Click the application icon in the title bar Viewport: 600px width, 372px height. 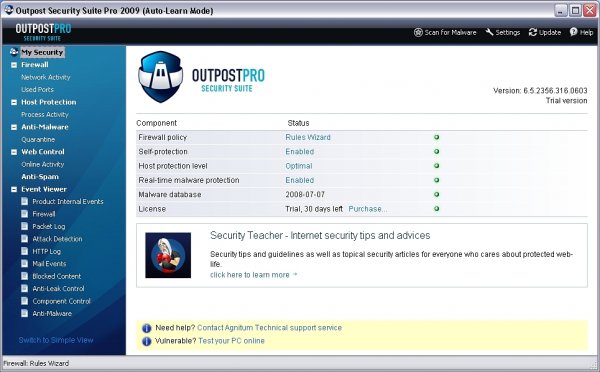(8, 10)
